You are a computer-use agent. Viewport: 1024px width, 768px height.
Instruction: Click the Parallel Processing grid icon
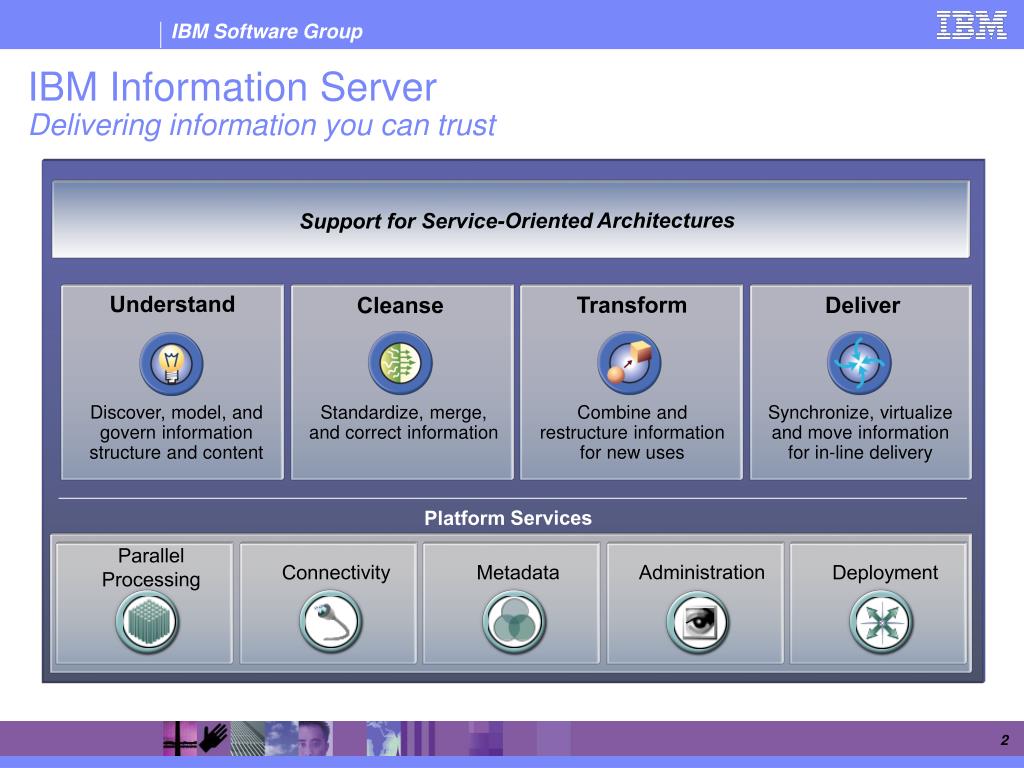pos(148,622)
